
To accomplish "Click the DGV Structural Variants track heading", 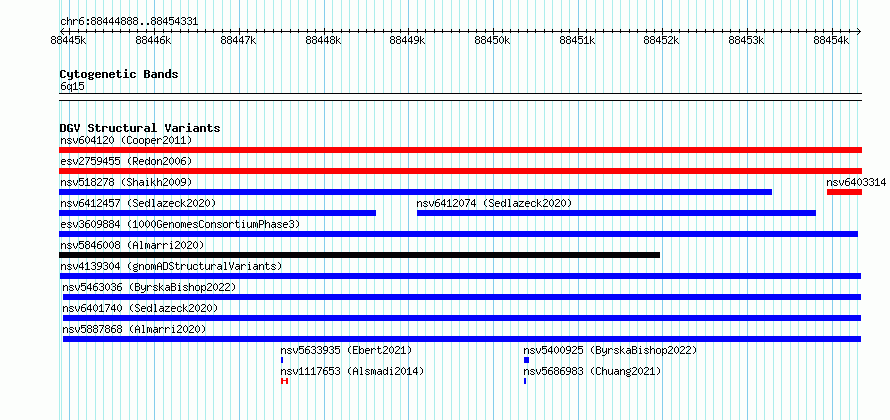I will point(140,128).
